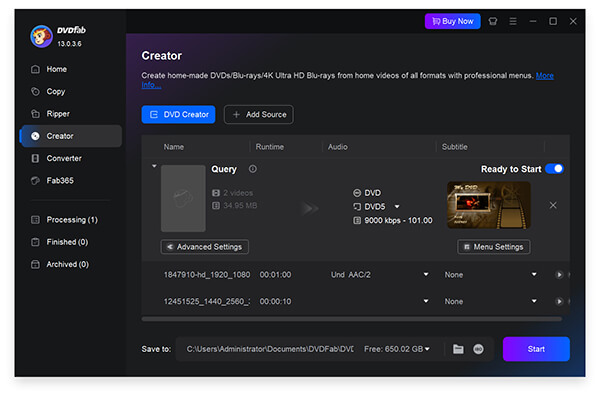This screenshot has width=600, height=397.
Task: Browse output folder with folder icon
Action: pyautogui.click(x=458, y=349)
